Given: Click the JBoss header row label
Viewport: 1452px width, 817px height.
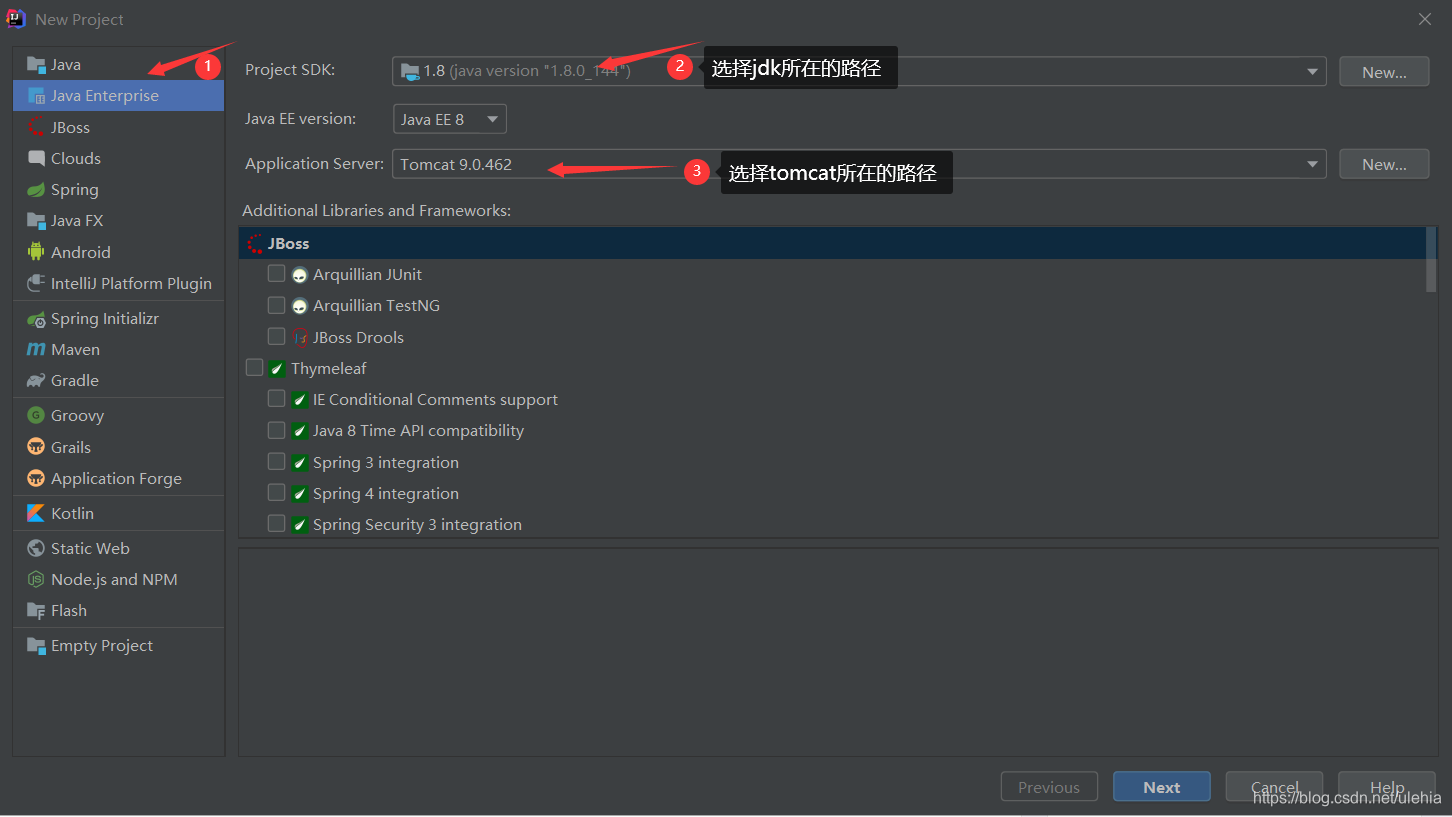Looking at the screenshot, I should coord(288,244).
